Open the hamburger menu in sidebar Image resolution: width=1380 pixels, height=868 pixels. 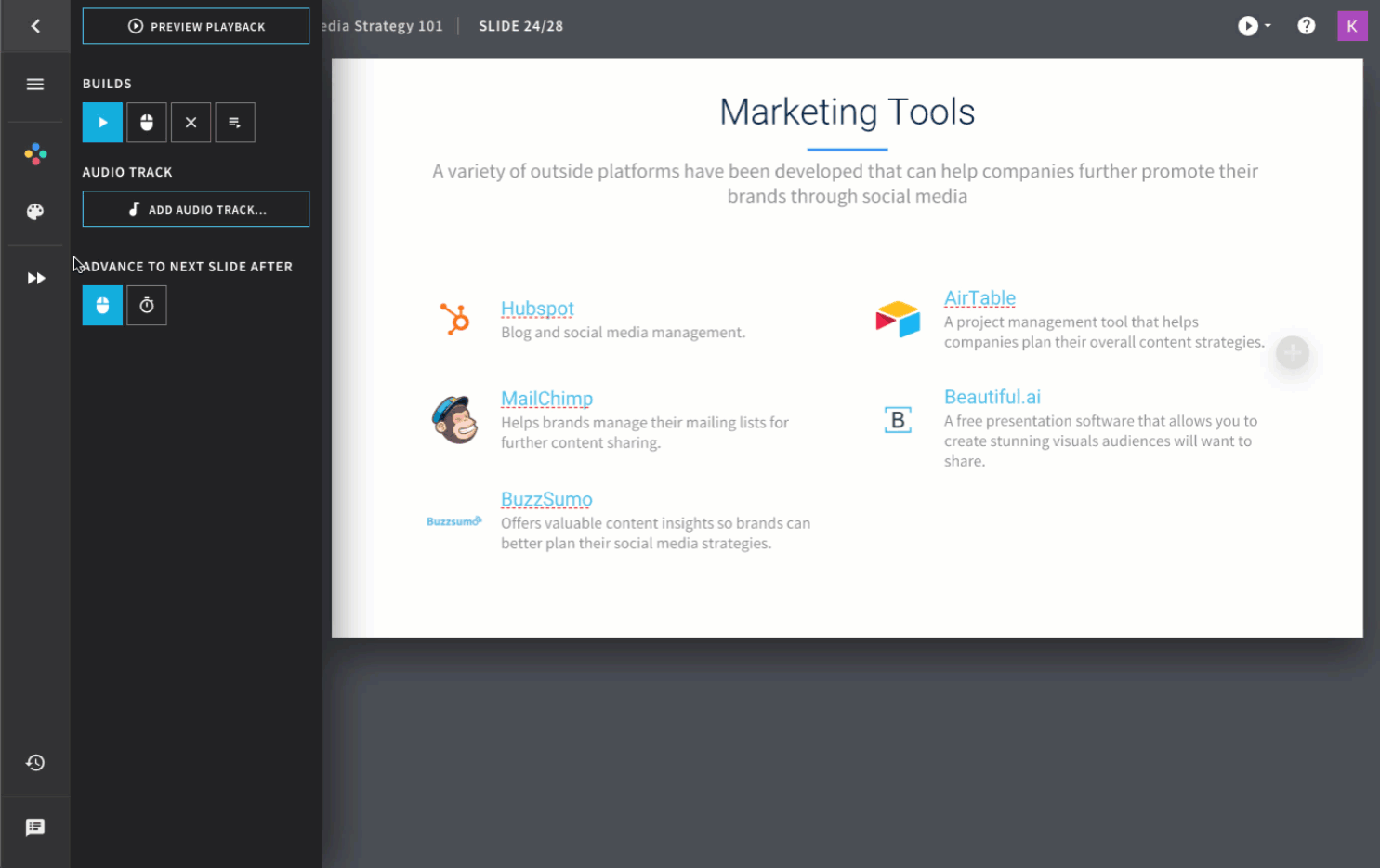tap(35, 85)
